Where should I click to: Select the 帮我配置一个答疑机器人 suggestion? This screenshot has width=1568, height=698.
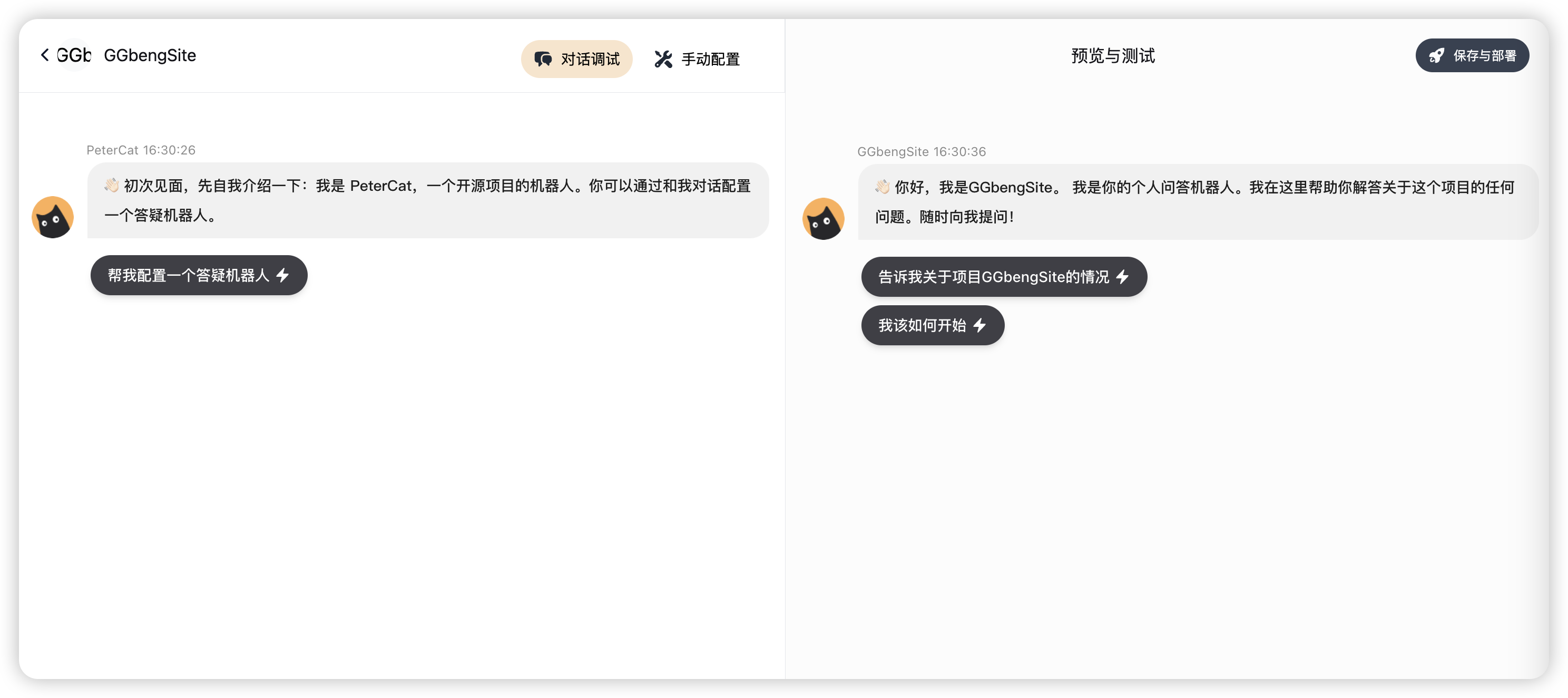[188, 275]
